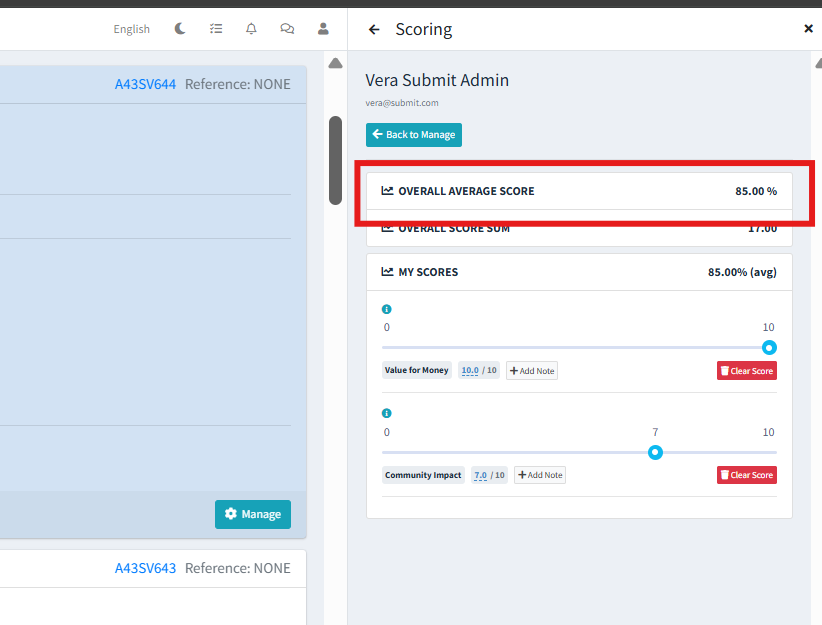The image size is (822, 625).
Task: Select the English language option
Action: click(x=131, y=29)
